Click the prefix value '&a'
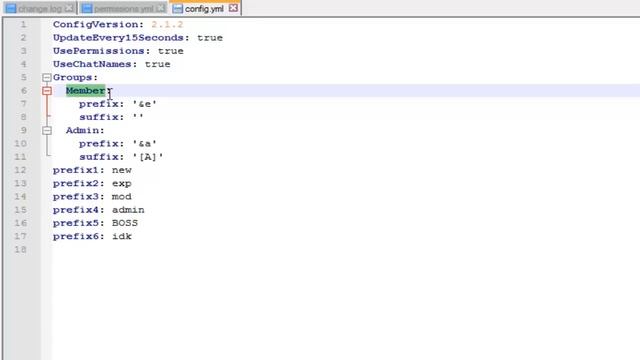This screenshot has width=640, height=360. click(144, 144)
